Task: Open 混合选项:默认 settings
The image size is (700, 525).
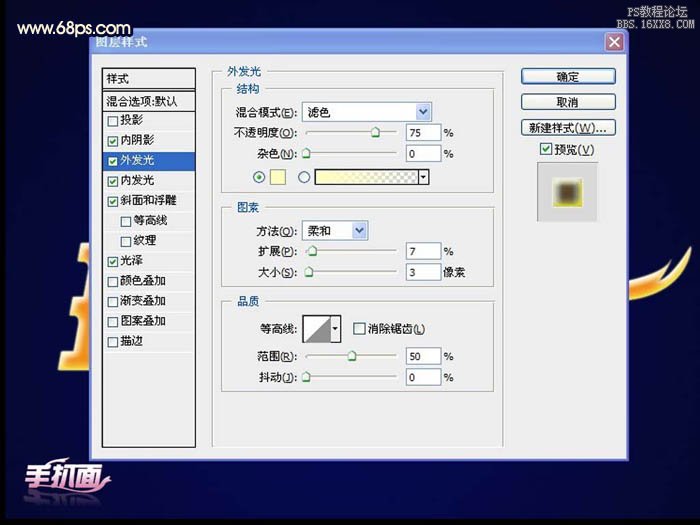Action: click(149, 101)
